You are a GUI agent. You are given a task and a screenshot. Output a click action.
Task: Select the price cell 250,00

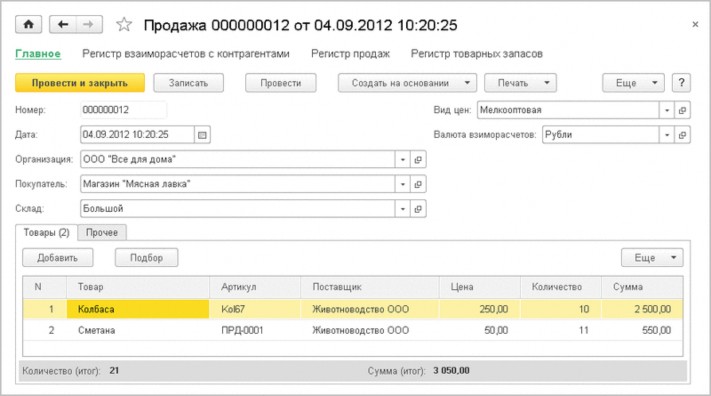click(479, 309)
